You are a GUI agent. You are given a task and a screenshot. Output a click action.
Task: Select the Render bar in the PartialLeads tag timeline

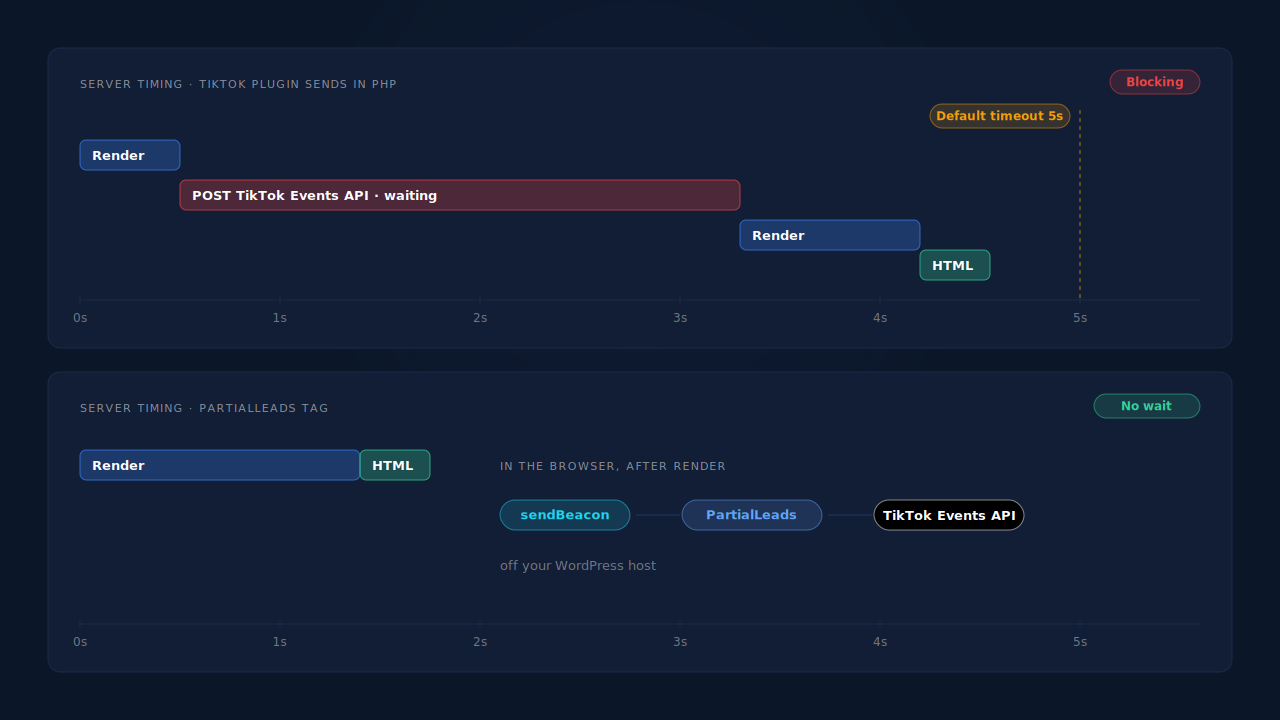[220, 465]
